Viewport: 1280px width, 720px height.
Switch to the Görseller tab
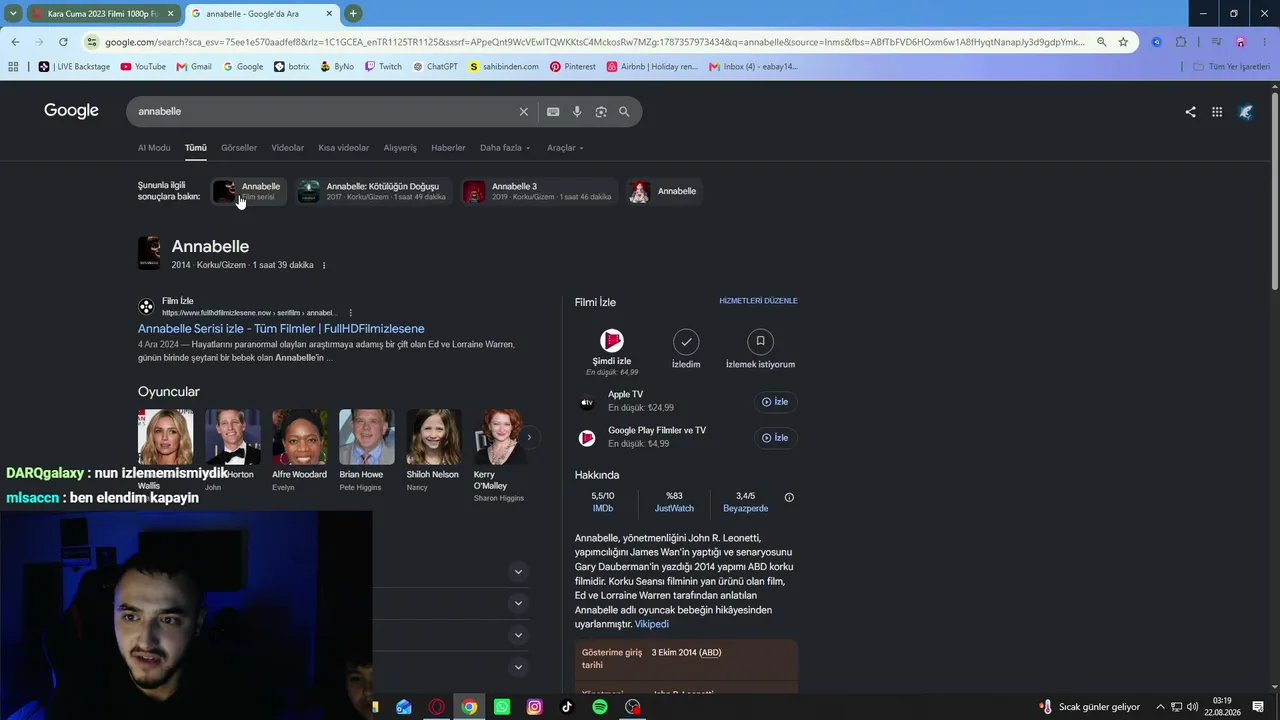[239, 148]
